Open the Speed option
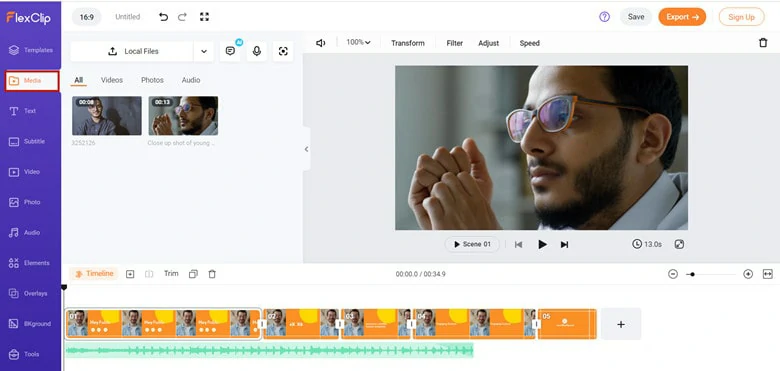The image size is (780, 371). point(530,43)
